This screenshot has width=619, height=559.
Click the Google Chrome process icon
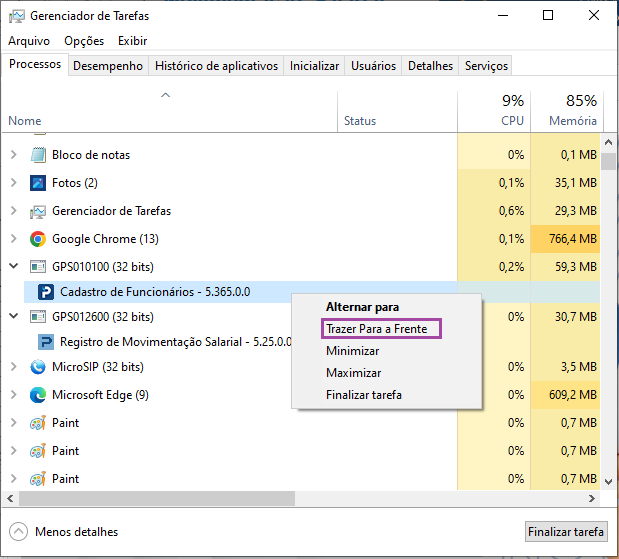[x=38, y=239]
